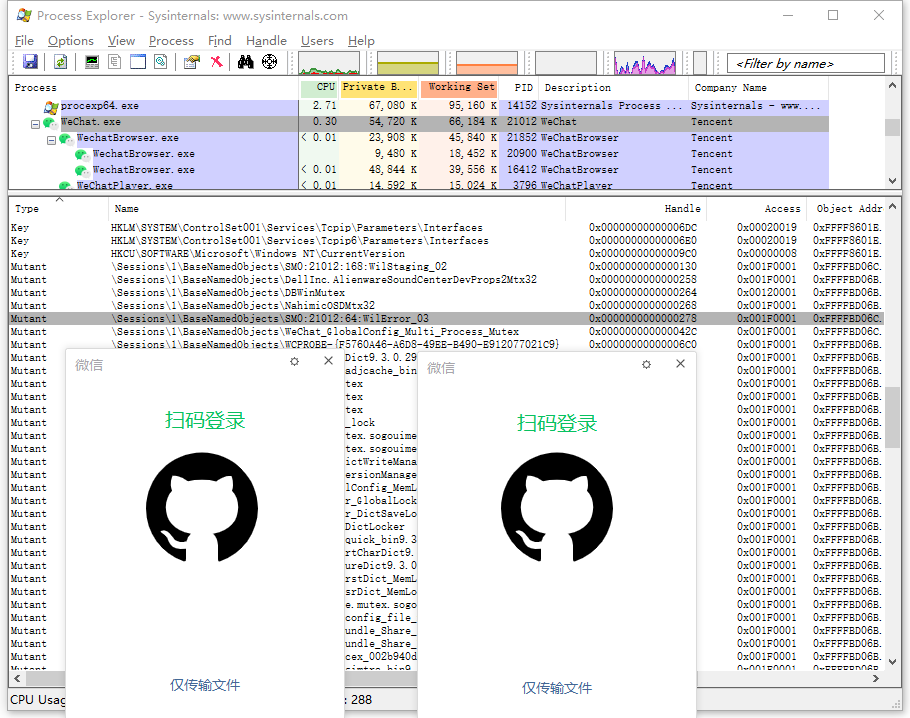Screen dimensions: 910x718
Task: Click the Filter by name field
Action: [x=805, y=62]
